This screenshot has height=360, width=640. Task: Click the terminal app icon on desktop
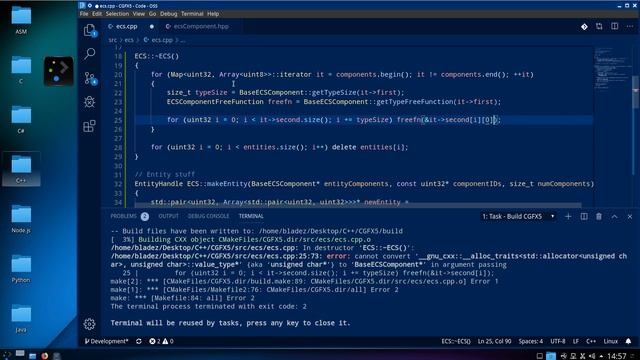tap(58, 71)
